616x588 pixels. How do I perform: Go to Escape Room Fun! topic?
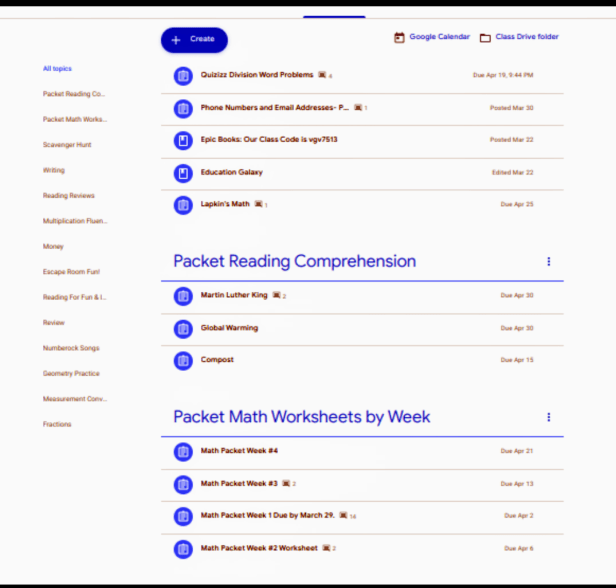click(x=71, y=272)
